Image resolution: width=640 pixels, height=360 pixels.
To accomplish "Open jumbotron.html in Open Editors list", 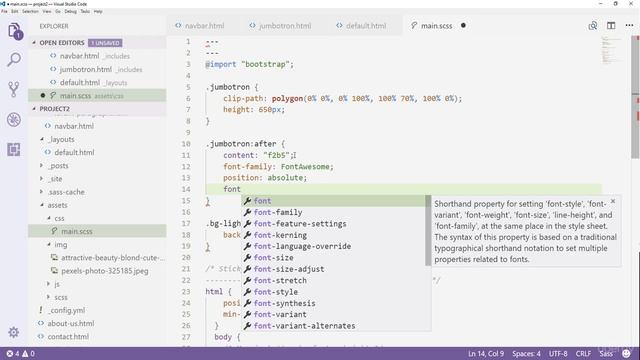I will coord(97,69).
